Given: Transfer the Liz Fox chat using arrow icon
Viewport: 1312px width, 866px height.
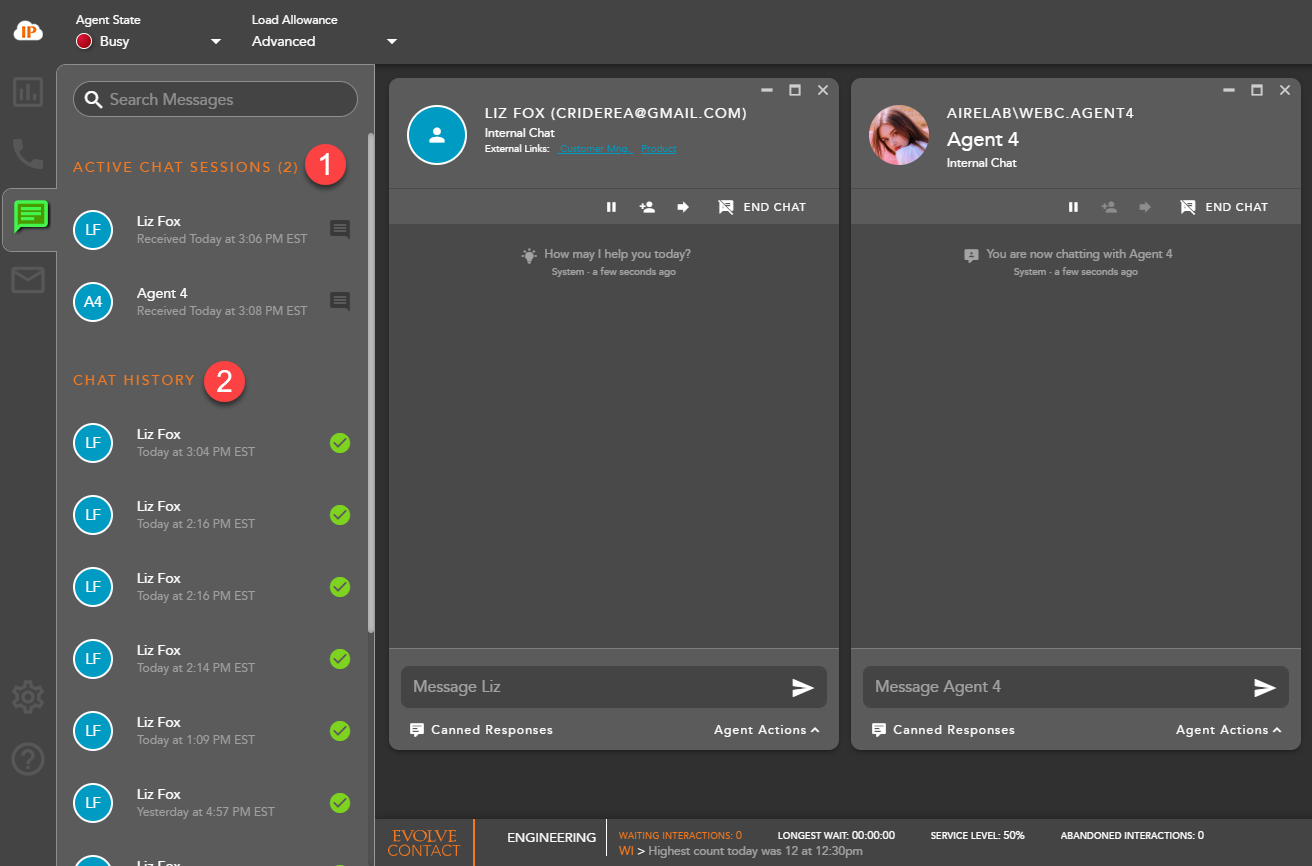Looking at the screenshot, I should [683, 207].
